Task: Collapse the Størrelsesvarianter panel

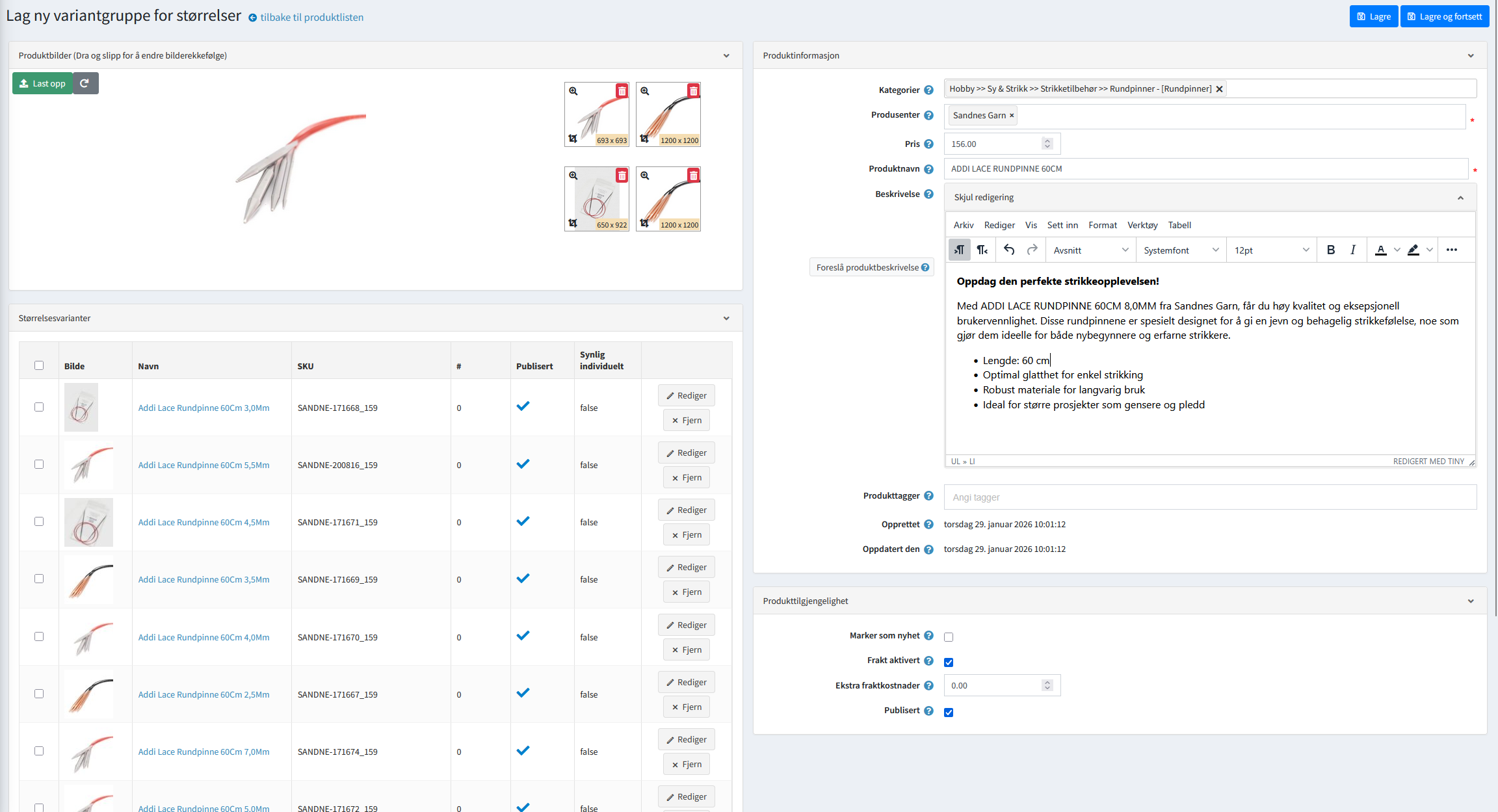Action: coord(726,319)
